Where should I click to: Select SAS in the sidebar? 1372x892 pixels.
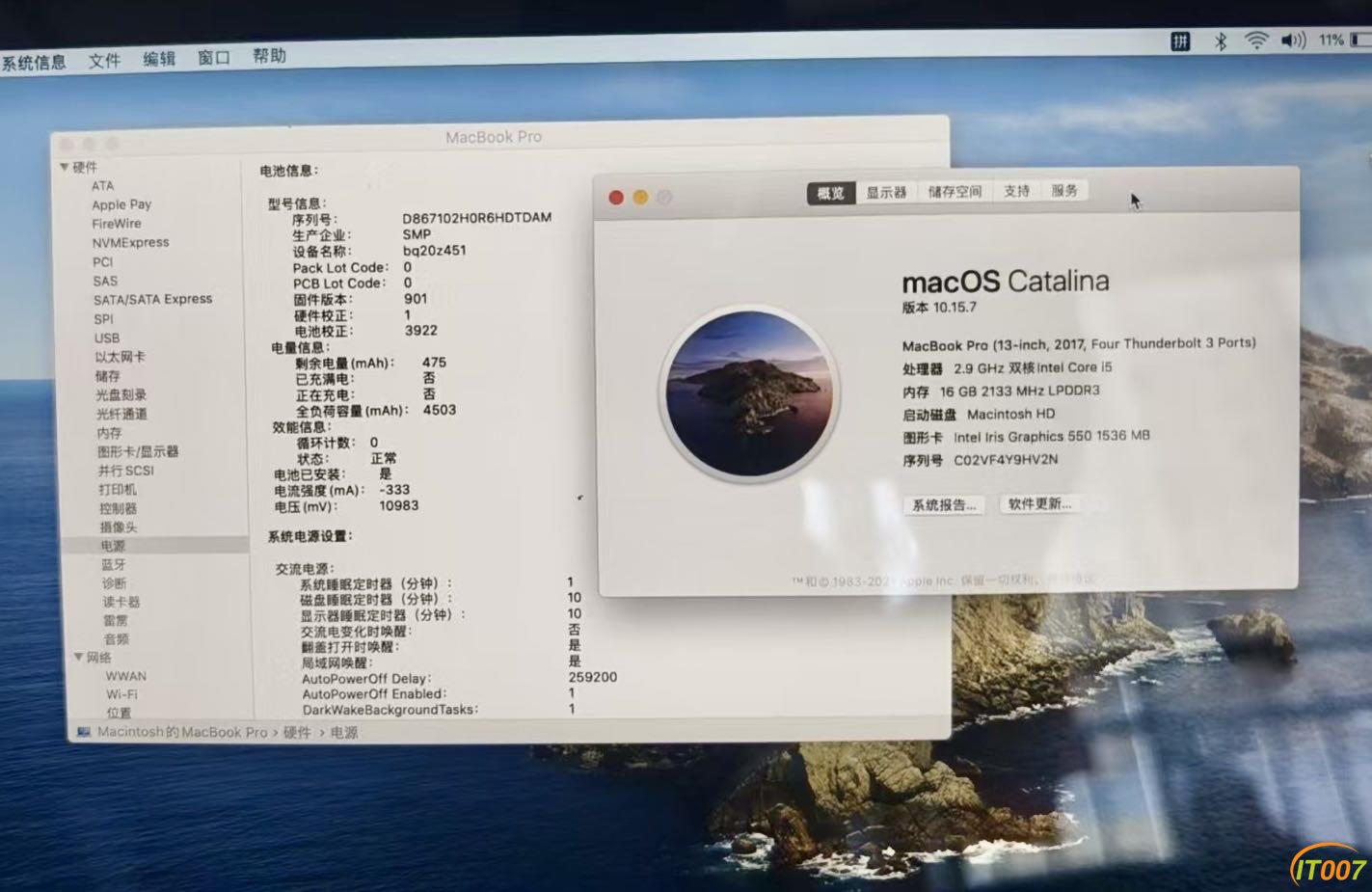(x=105, y=282)
